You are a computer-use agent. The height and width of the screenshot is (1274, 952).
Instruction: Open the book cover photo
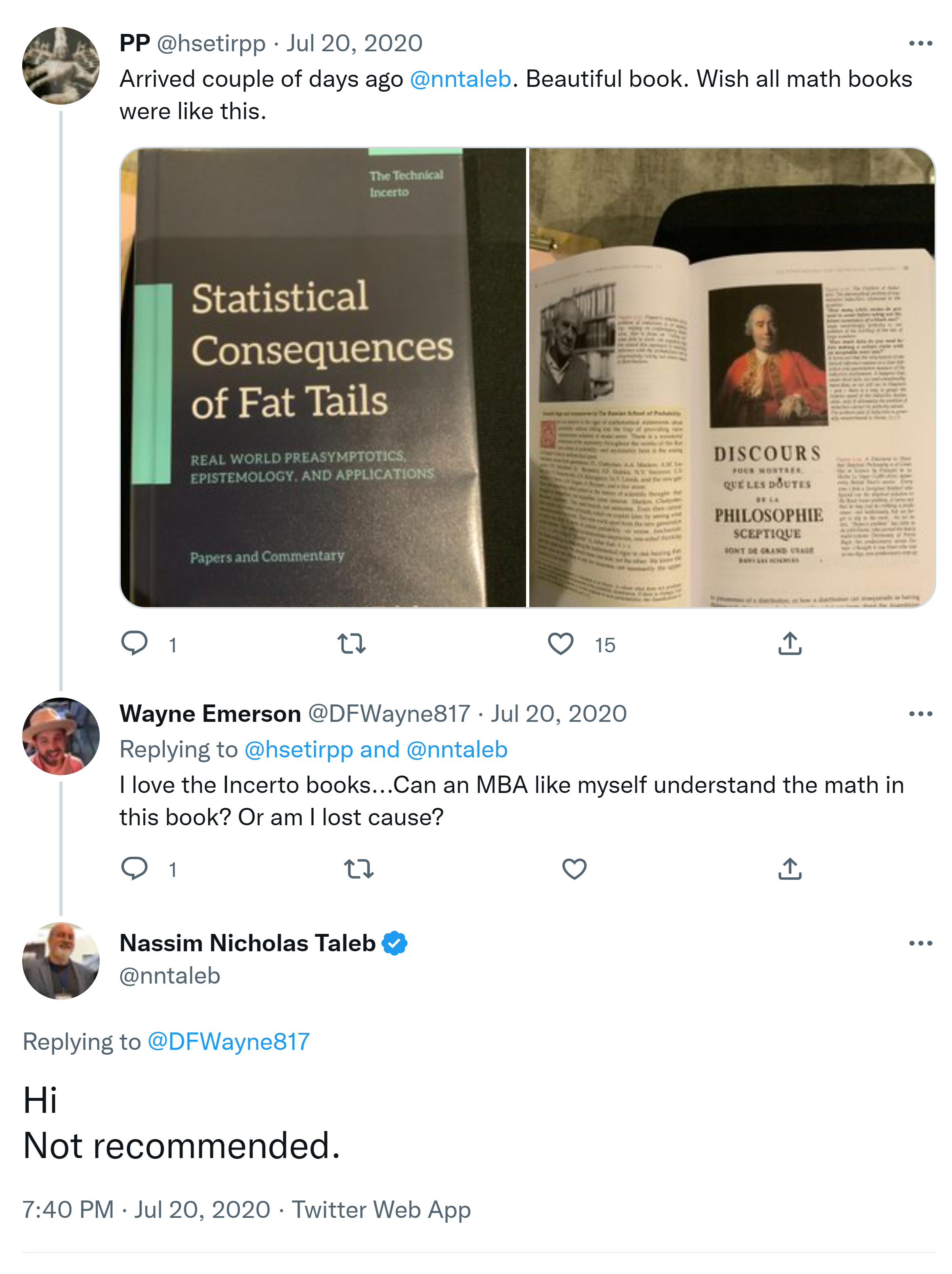click(x=323, y=377)
